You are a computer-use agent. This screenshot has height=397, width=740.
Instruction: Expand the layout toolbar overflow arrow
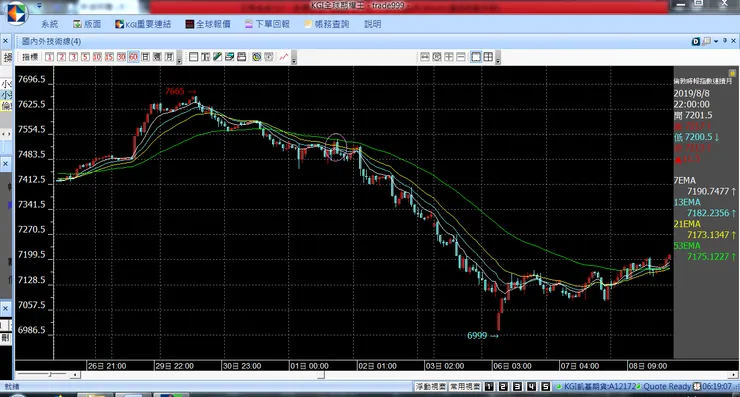tap(498, 59)
